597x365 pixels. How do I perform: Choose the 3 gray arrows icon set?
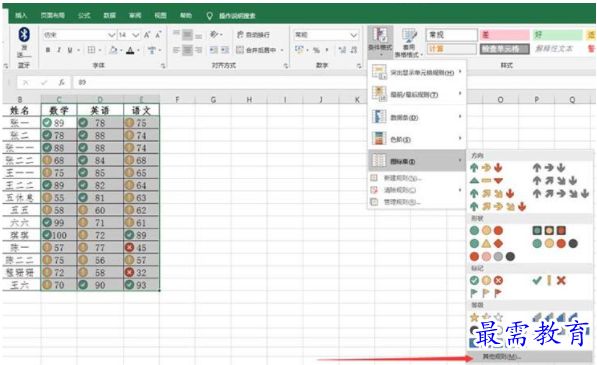[549, 167]
